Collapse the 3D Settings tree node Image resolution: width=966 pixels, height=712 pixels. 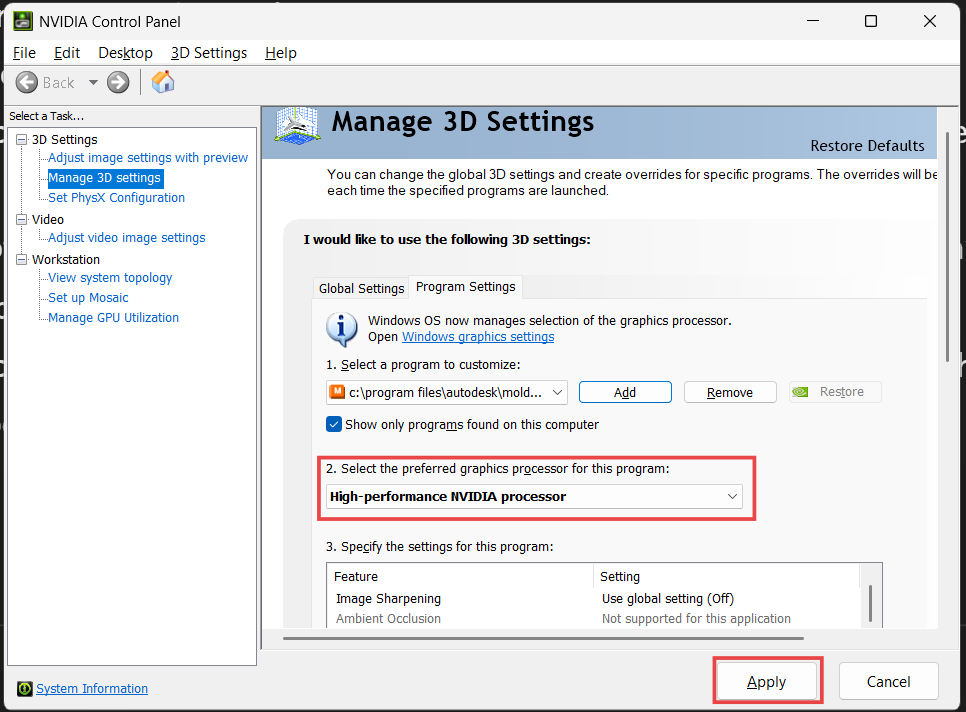point(22,140)
